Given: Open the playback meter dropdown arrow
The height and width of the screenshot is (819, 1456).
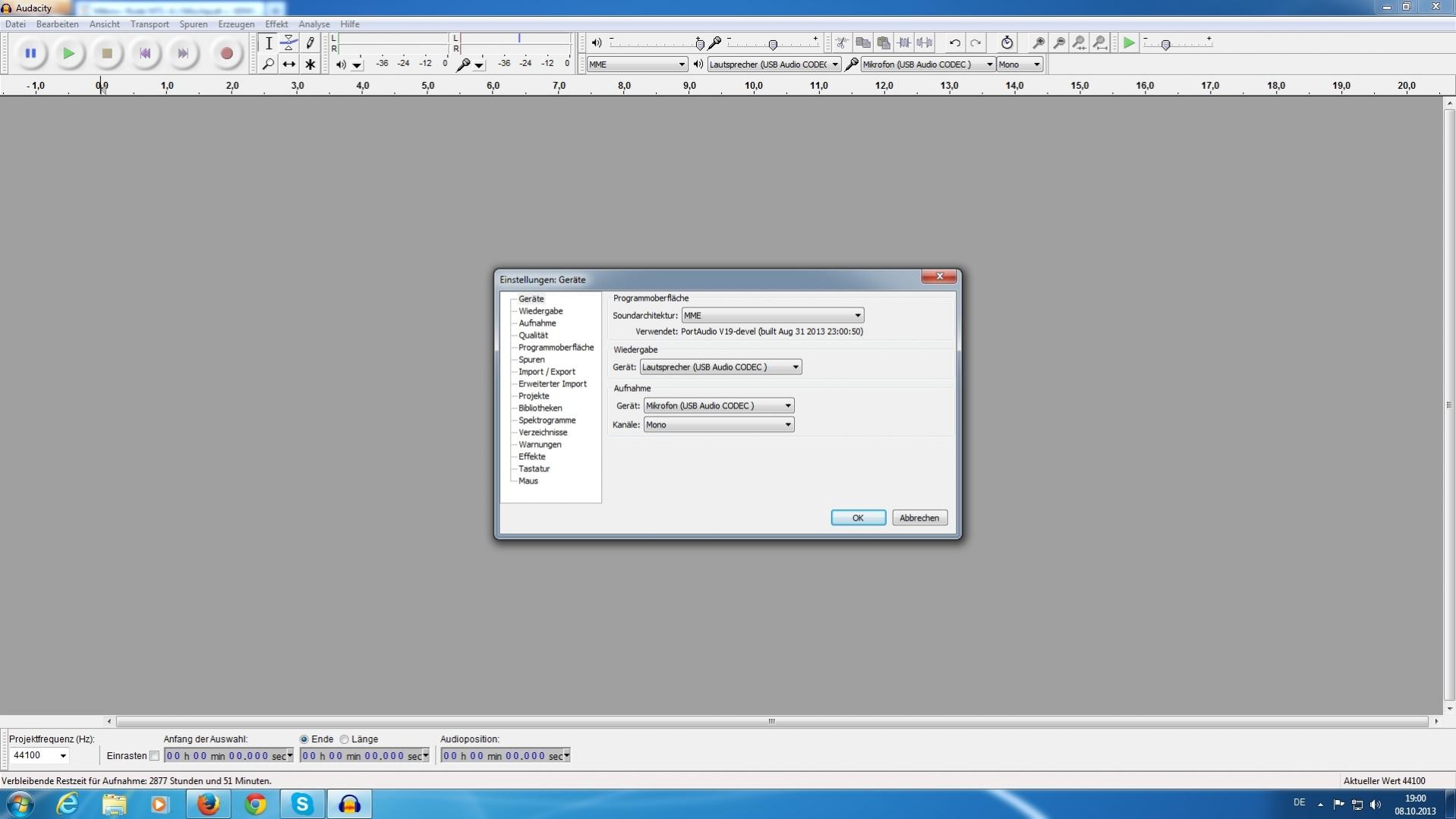Looking at the screenshot, I should (357, 65).
